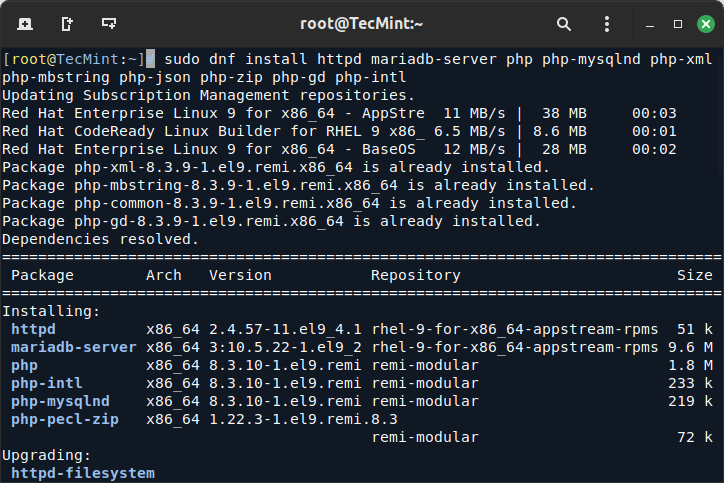
Task: Click httpd-filesystem under Upgrading
Action: point(82,473)
